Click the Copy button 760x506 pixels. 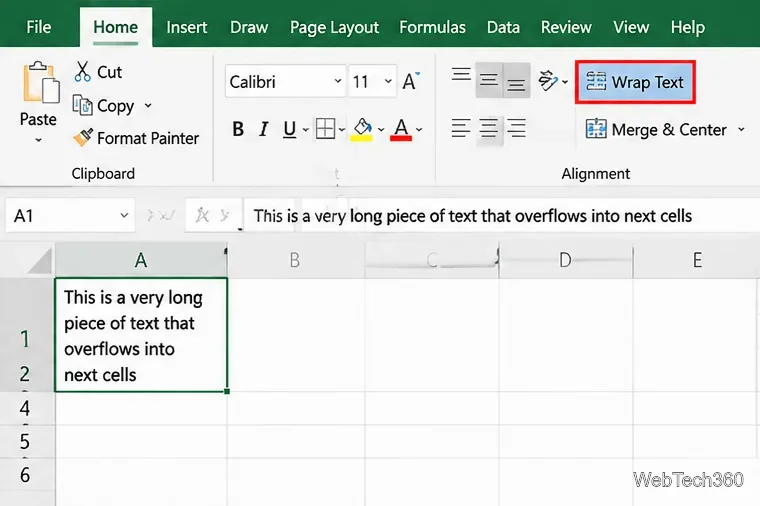pos(103,106)
